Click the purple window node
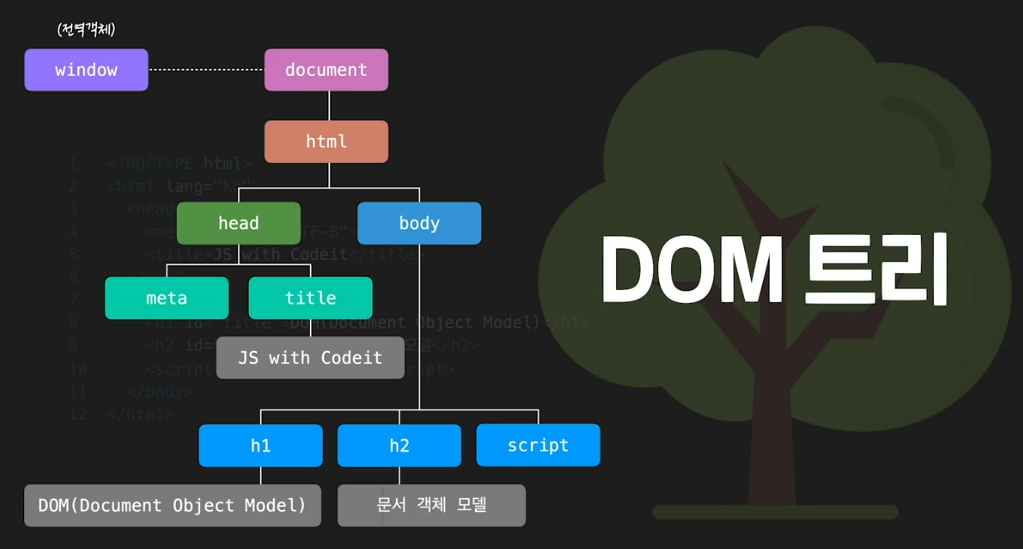 tap(86, 70)
